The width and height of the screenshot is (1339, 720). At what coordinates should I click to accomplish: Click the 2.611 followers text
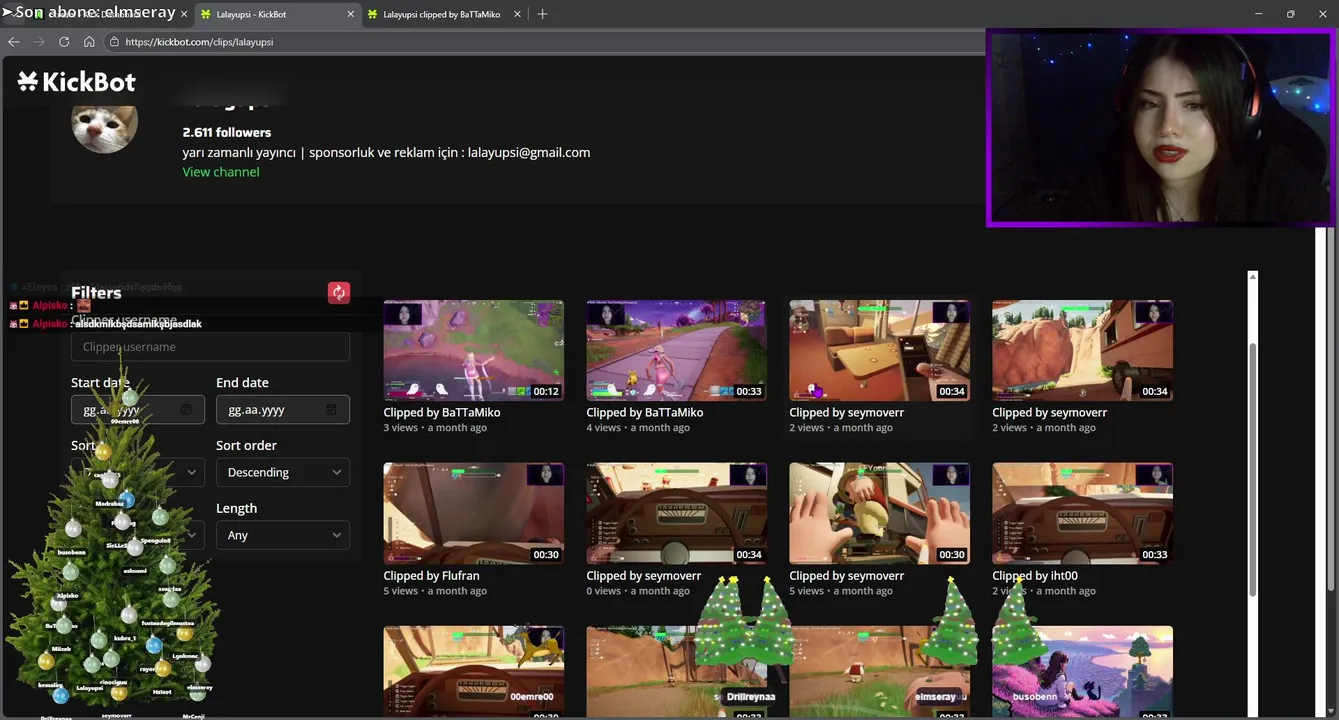point(227,132)
